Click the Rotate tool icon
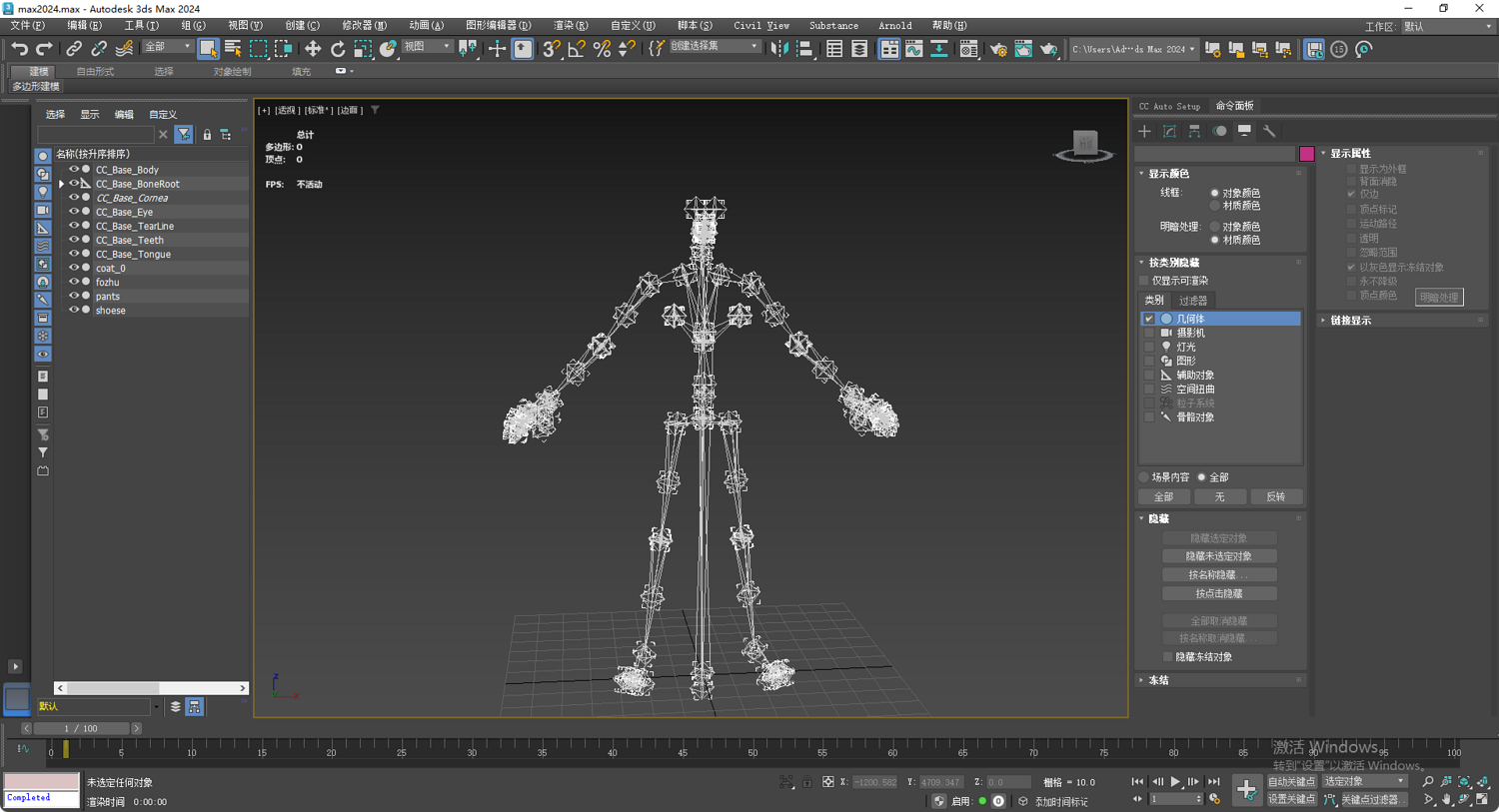This screenshot has width=1499, height=812. [338, 49]
